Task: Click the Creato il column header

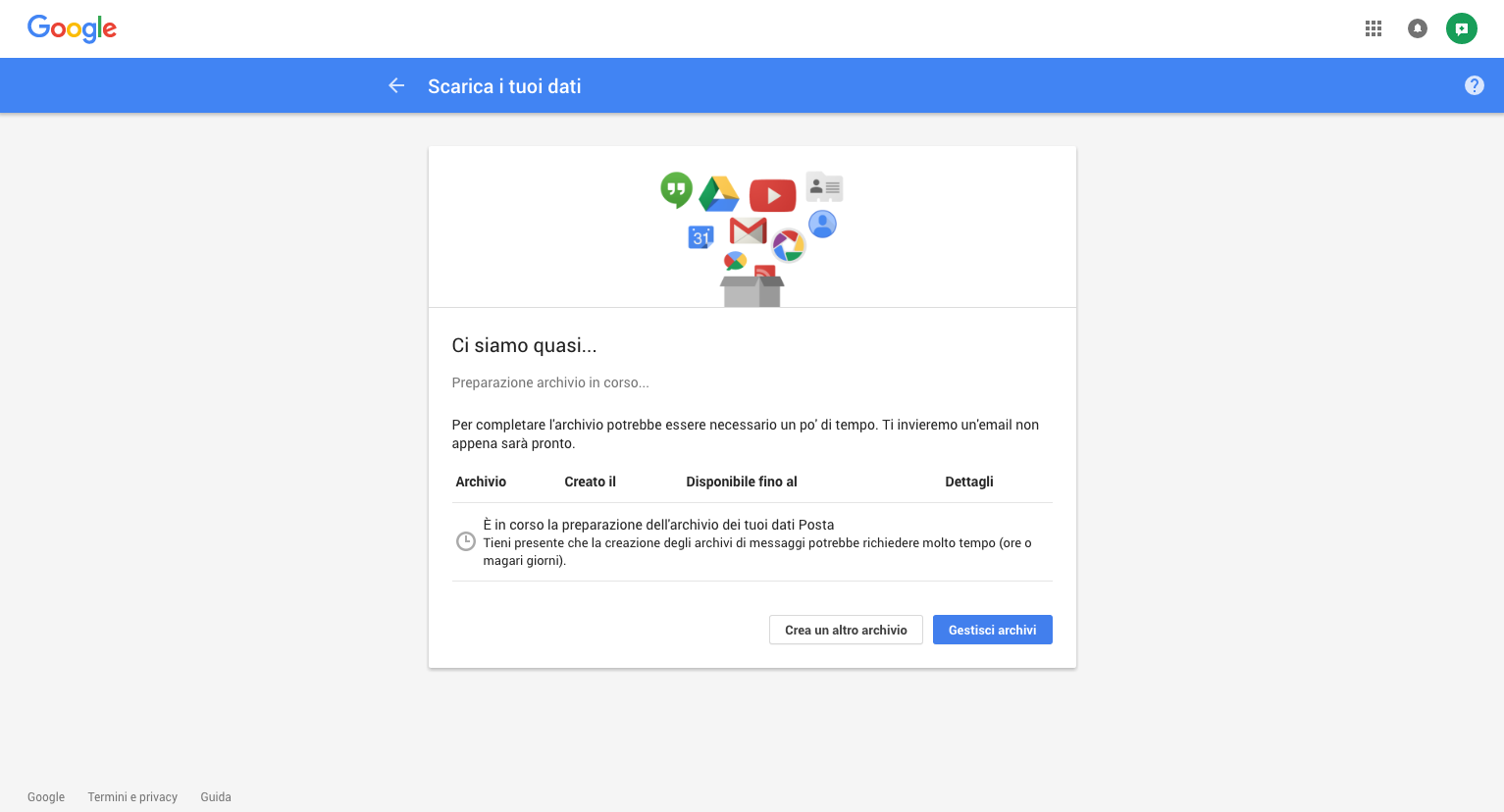Action: pyautogui.click(x=591, y=482)
